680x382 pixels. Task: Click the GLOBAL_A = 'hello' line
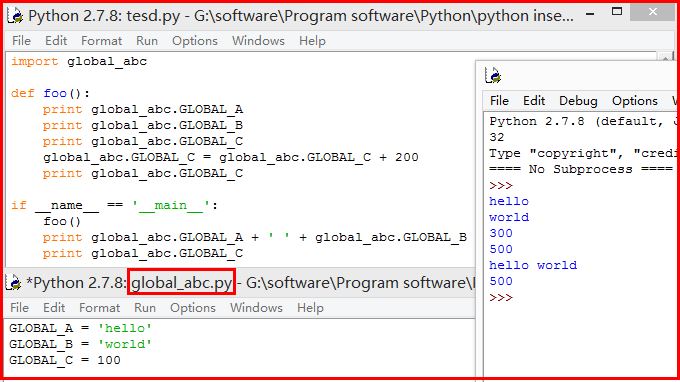click(x=80, y=328)
